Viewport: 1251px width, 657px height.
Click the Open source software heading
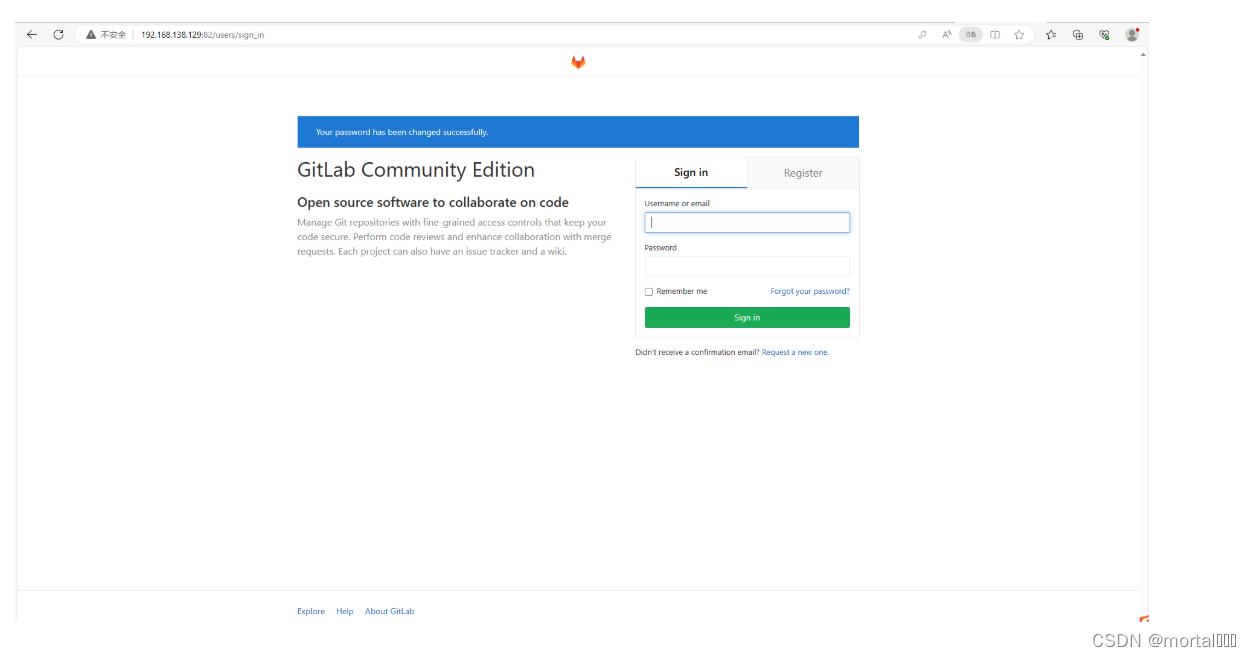(433, 202)
